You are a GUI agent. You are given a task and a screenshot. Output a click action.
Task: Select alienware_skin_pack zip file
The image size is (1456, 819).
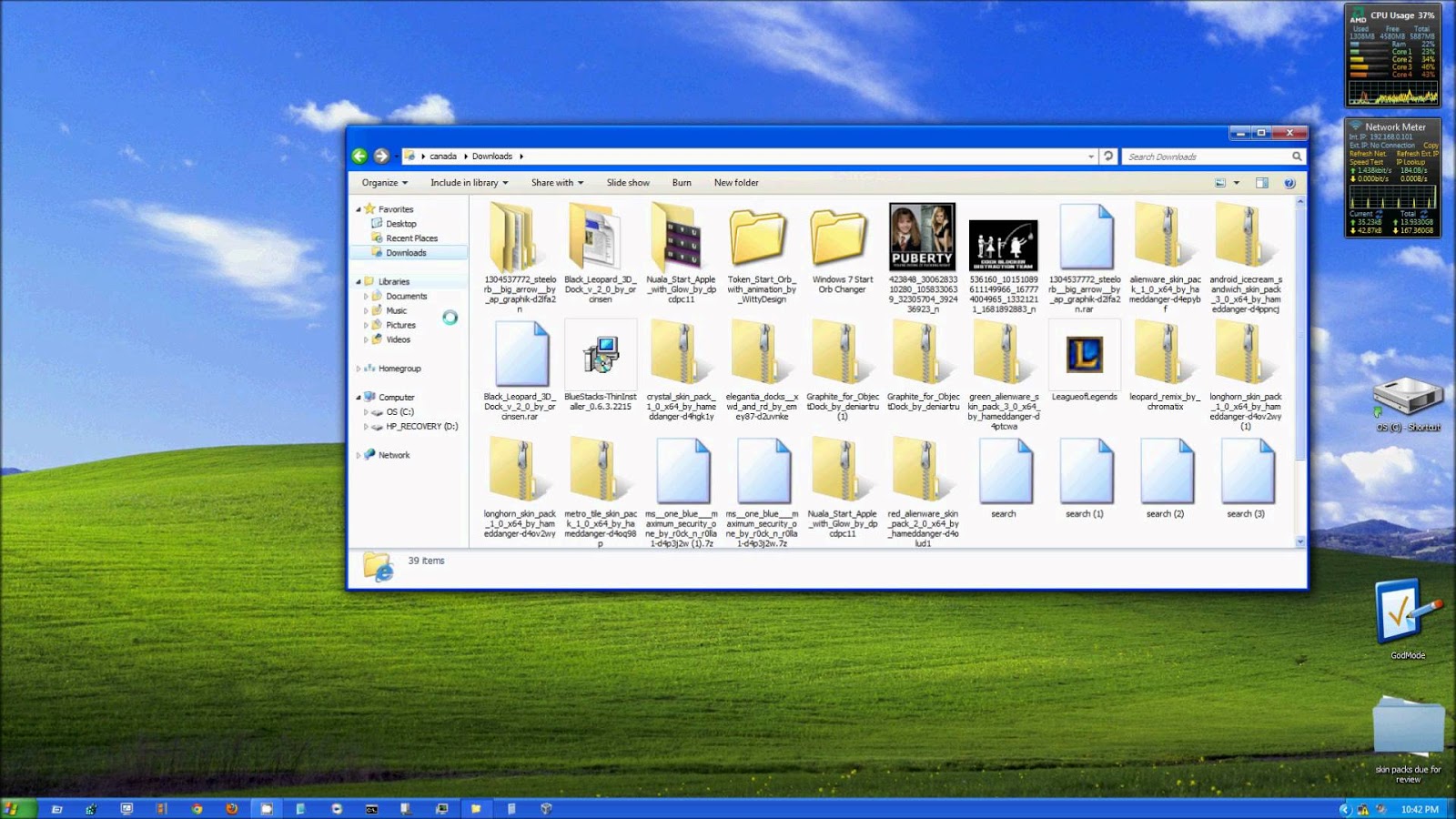point(1165,258)
